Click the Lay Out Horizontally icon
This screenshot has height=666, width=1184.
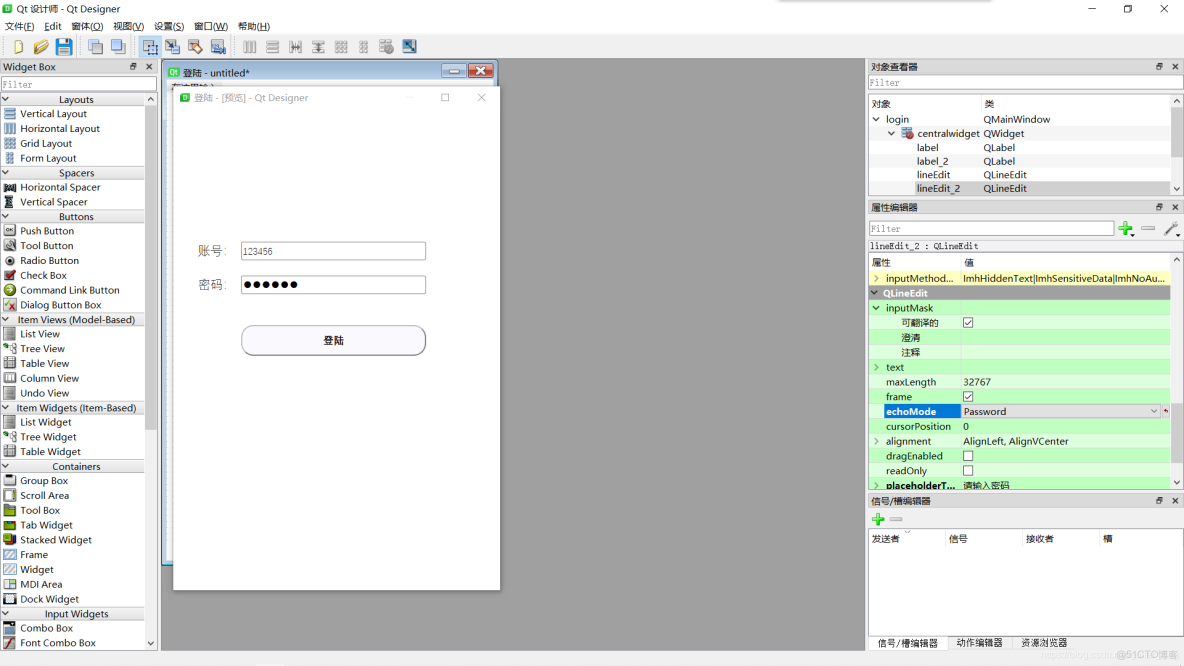point(249,46)
